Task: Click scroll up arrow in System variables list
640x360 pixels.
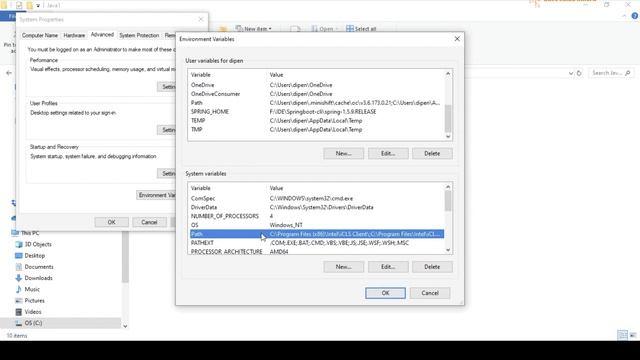Action: pyautogui.click(x=448, y=187)
